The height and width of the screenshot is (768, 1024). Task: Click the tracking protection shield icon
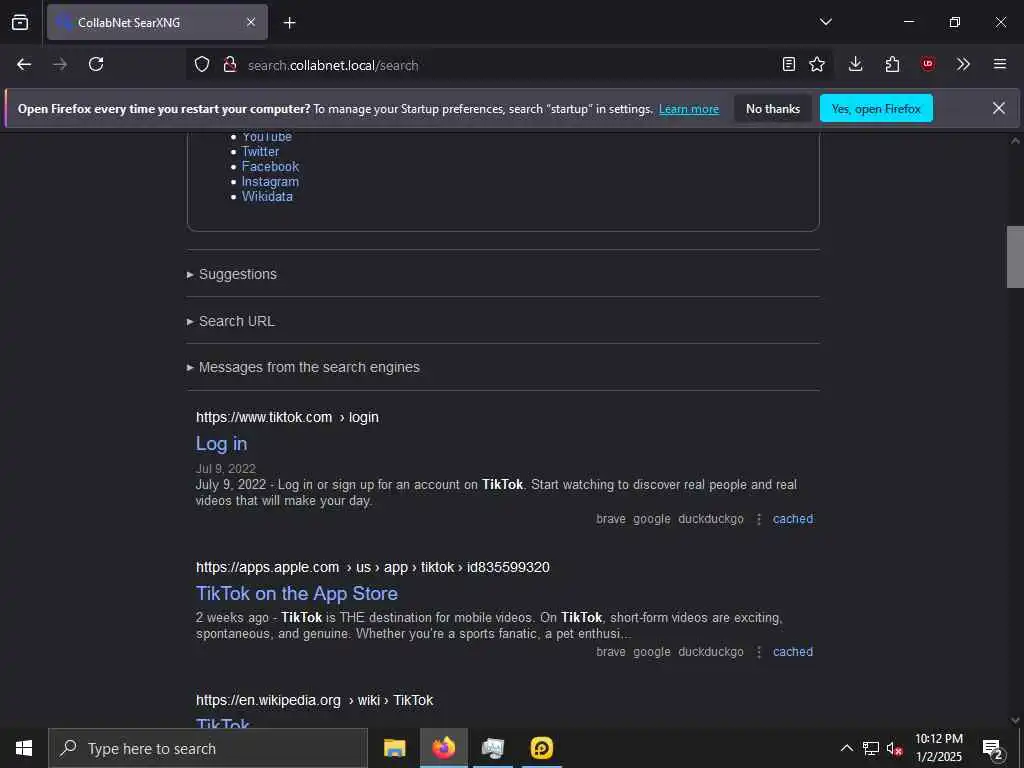click(202, 65)
